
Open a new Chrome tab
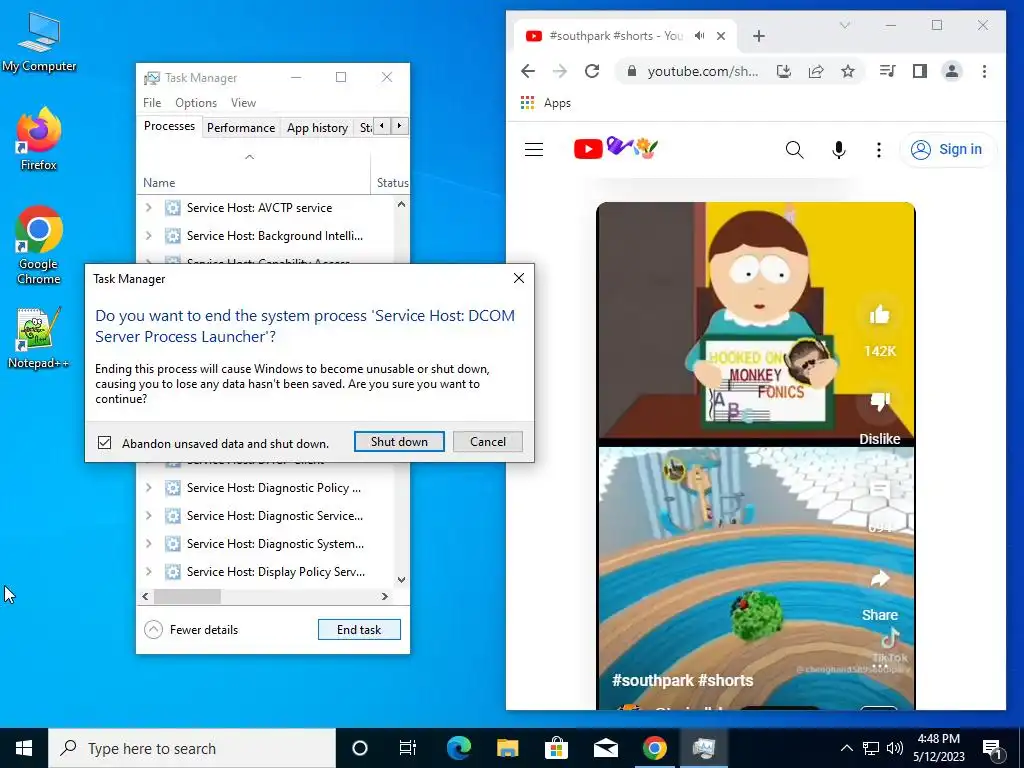(x=759, y=36)
